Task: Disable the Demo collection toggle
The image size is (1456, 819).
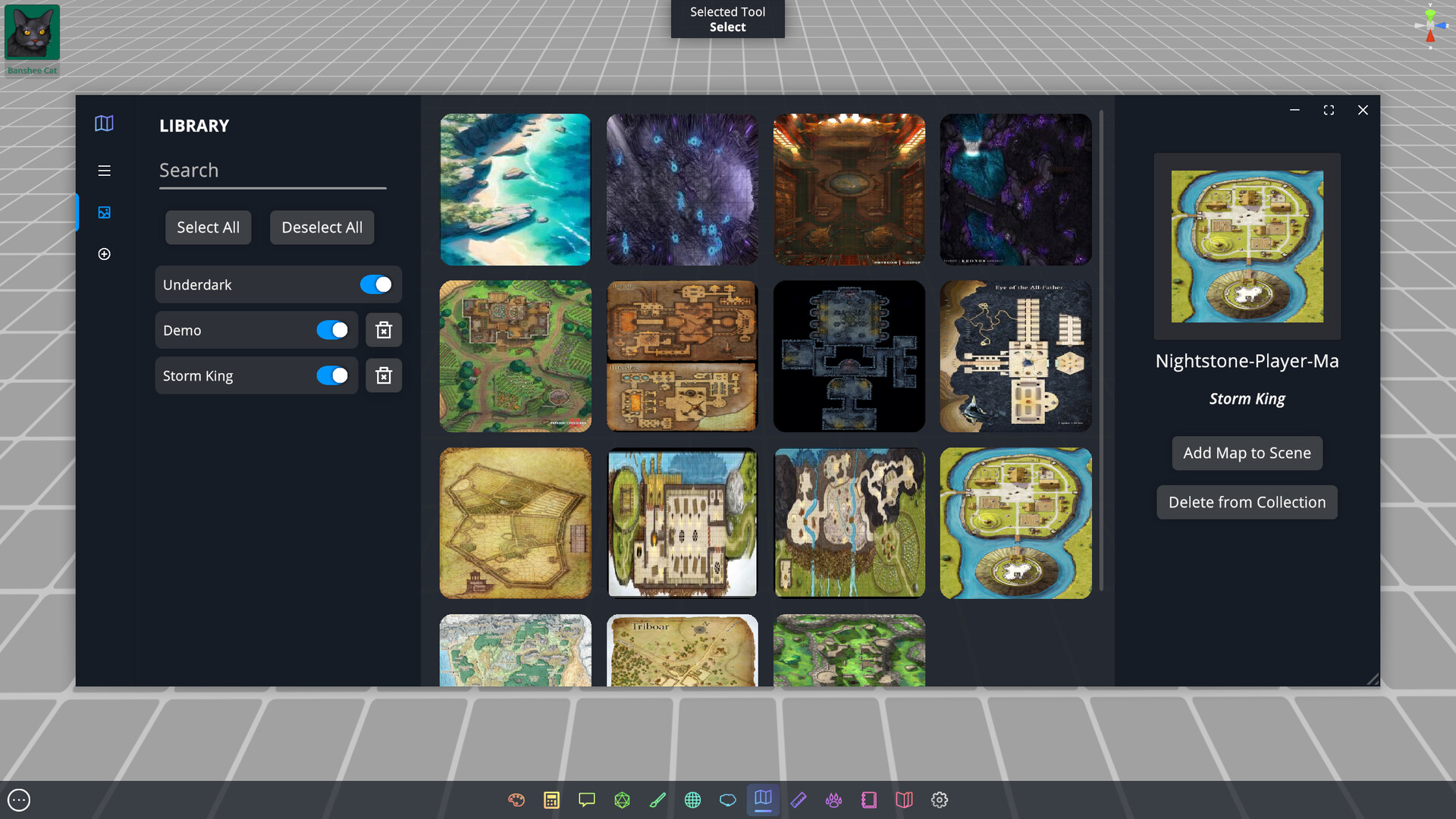Action: [333, 330]
